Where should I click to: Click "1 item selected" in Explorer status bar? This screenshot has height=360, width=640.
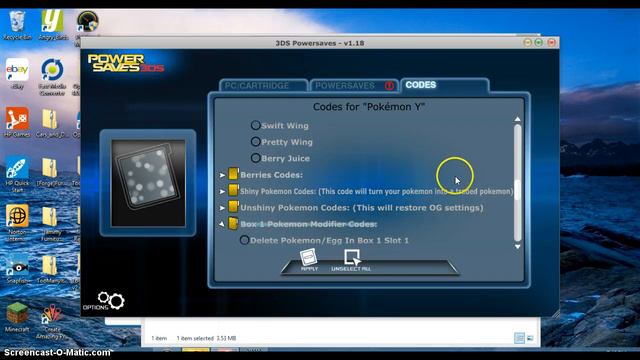click(195, 338)
